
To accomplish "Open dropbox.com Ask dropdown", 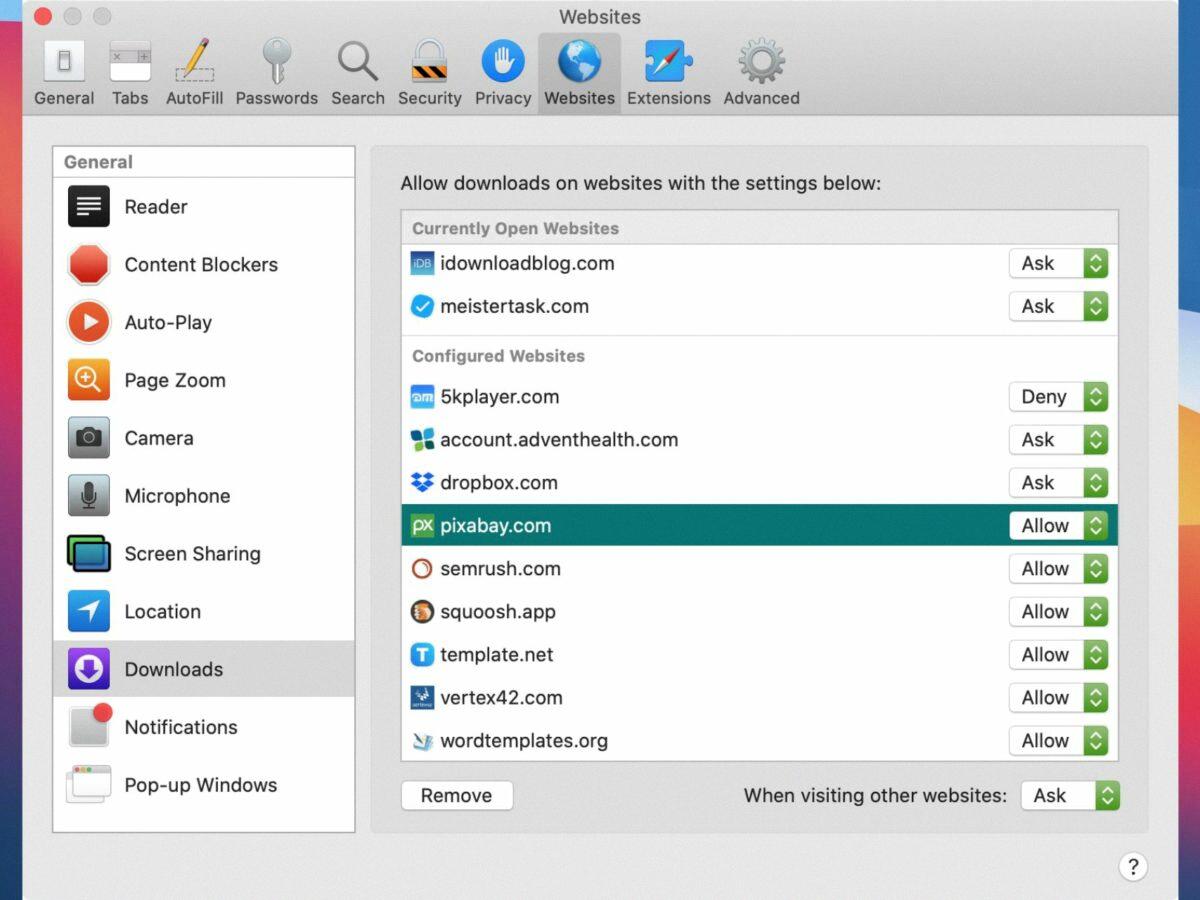I will [x=1058, y=483].
